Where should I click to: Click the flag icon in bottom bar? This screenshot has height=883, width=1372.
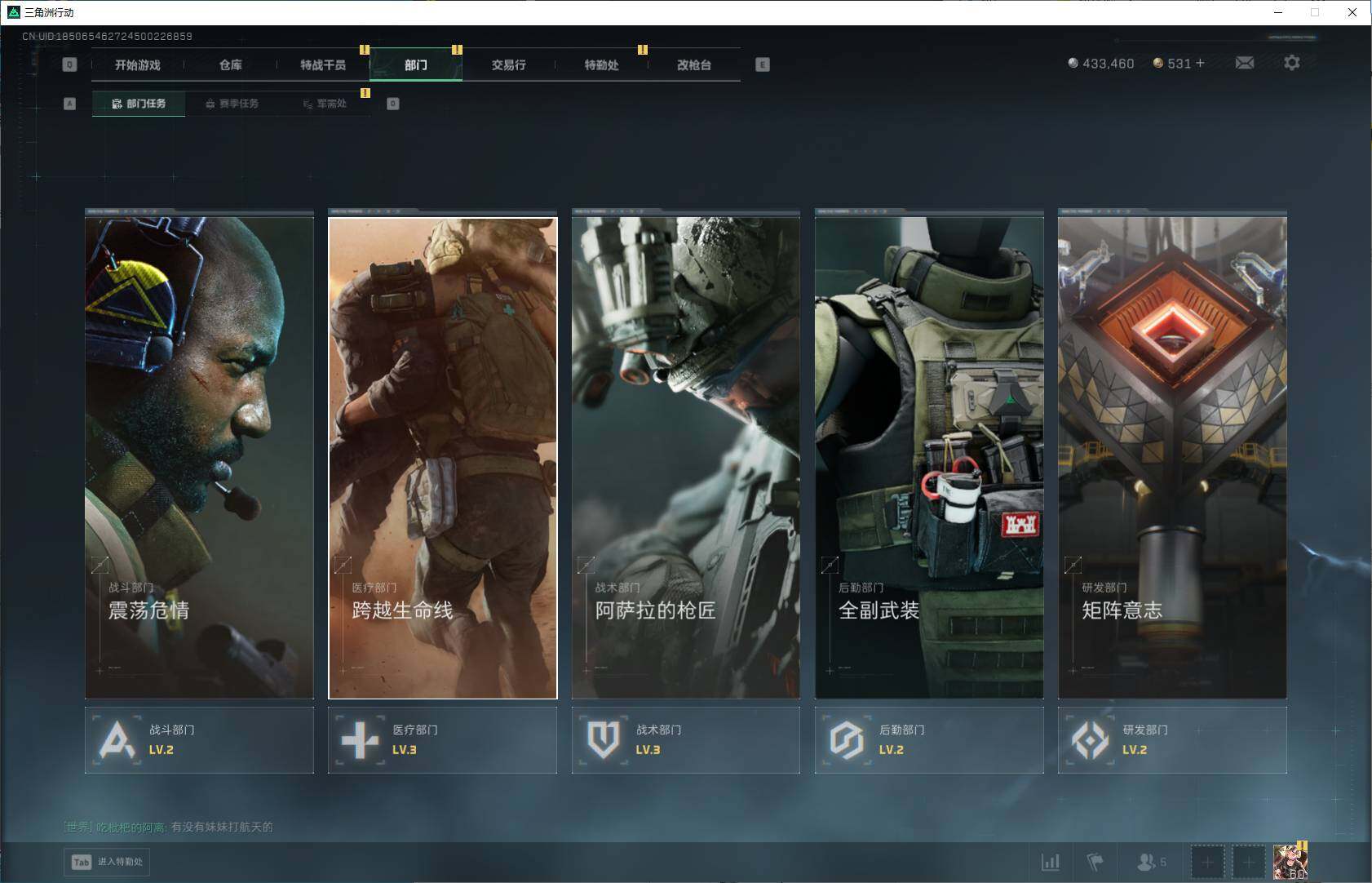(x=1095, y=861)
